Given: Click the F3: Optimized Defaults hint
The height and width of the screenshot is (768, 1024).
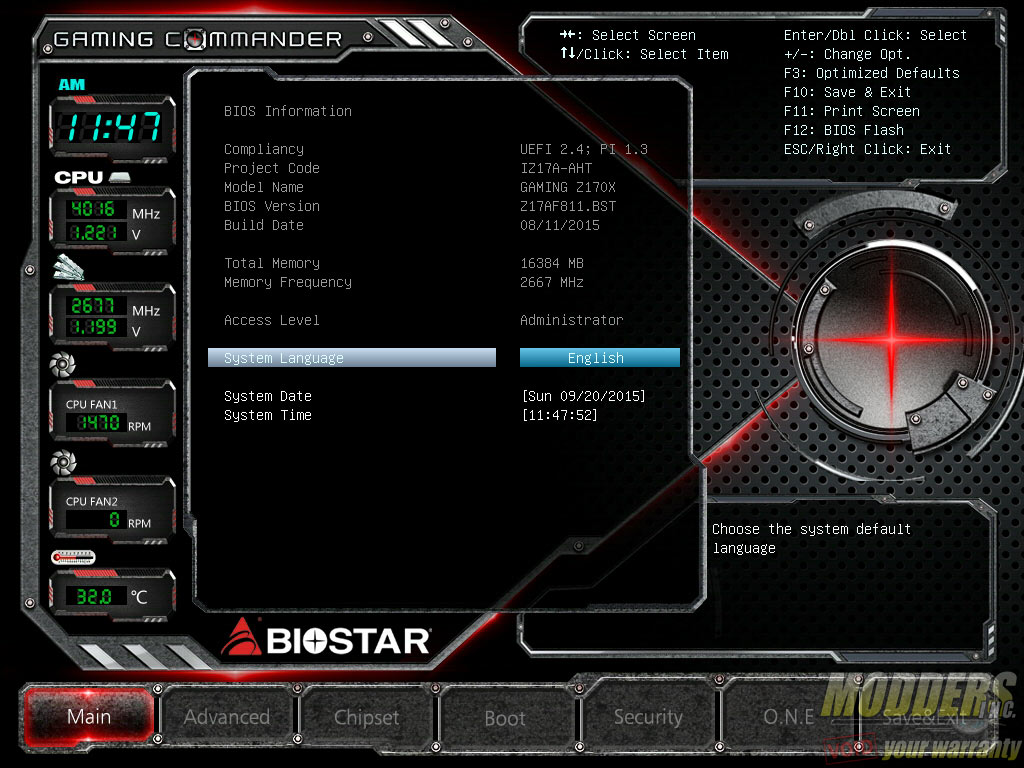Looking at the screenshot, I should point(872,73).
